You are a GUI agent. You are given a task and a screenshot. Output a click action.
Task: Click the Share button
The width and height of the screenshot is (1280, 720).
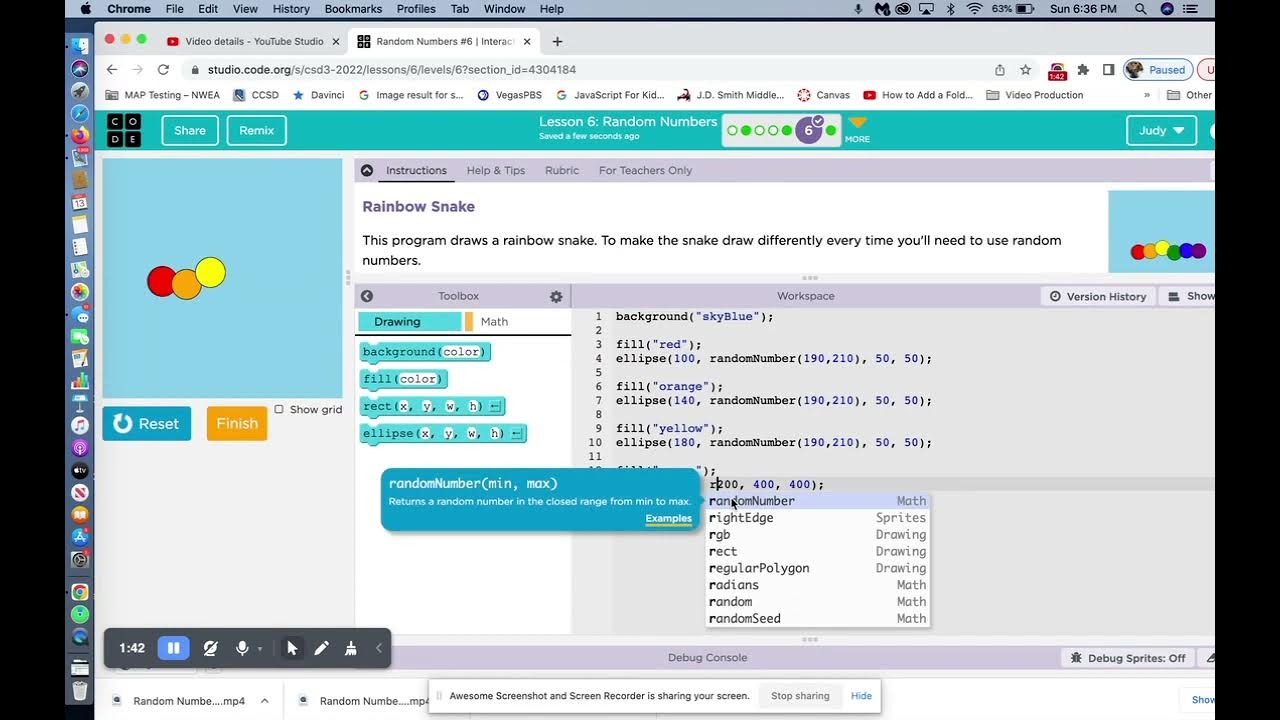pos(190,130)
